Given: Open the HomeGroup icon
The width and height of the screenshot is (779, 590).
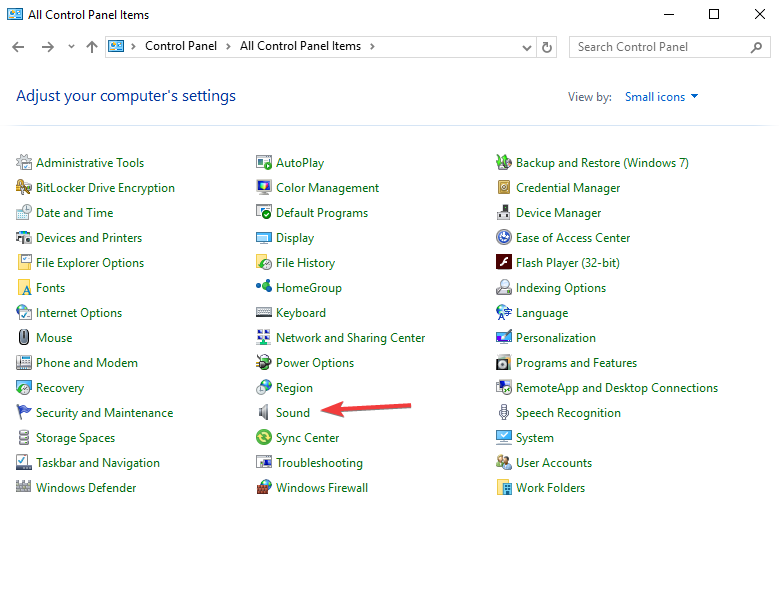Looking at the screenshot, I should [264, 287].
